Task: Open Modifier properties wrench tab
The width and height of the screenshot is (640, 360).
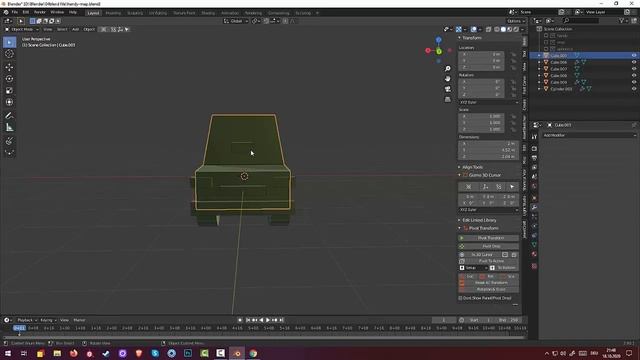Action: point(534,207)
